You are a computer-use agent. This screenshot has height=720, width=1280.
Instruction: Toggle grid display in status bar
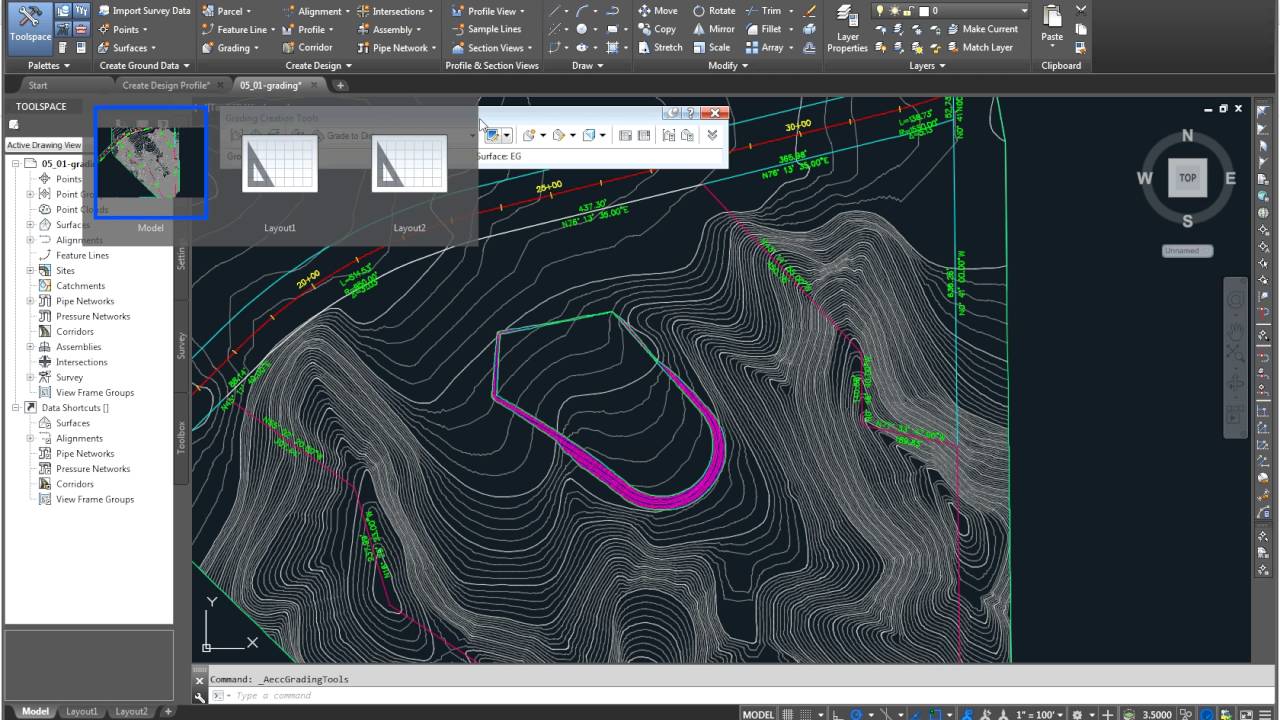(789, 714)
